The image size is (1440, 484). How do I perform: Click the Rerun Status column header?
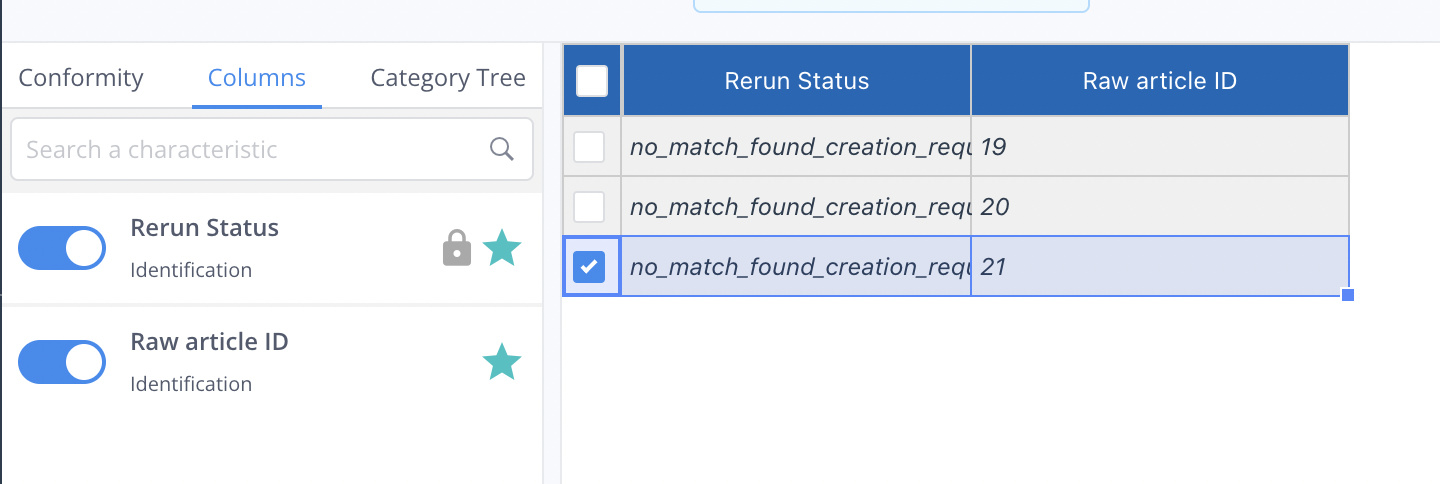coord(797,80)
